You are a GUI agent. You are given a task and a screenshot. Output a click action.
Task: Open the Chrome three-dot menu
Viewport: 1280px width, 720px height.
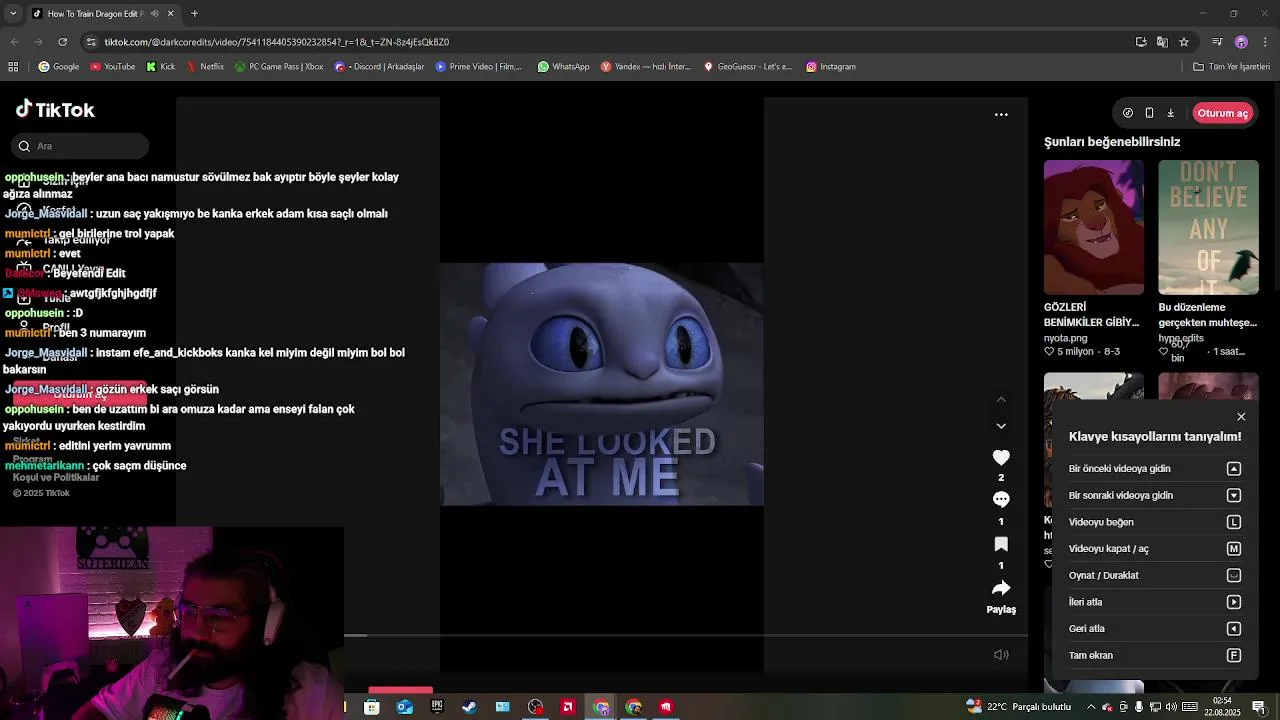click(x=1265, y=42)
